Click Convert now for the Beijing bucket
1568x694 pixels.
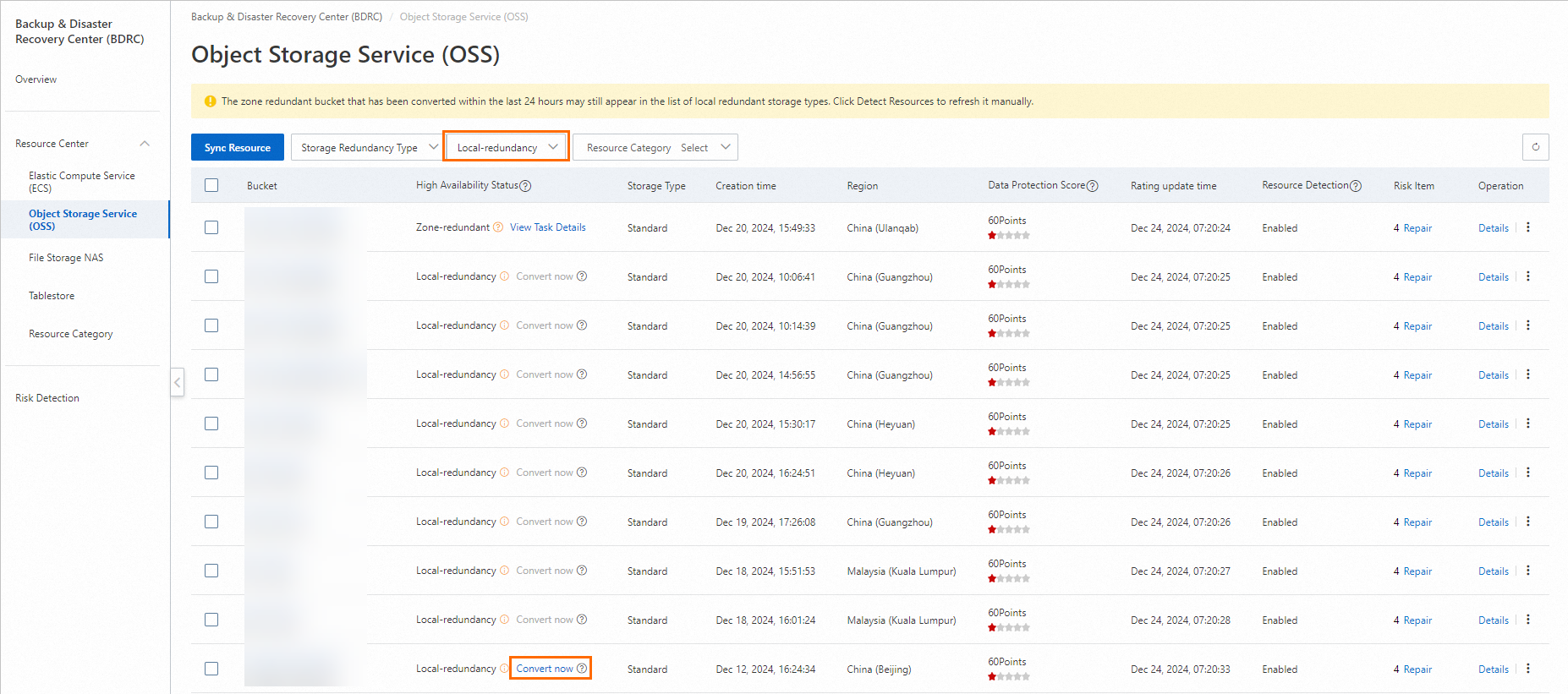click(545, 669)
